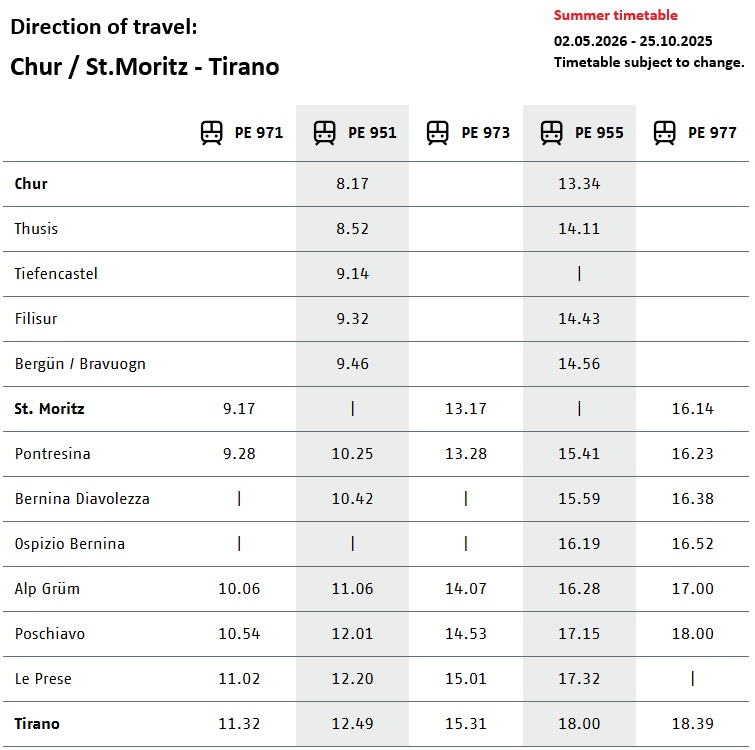Click the train icon beside PE 951
This screenshot has width=755, height=750.
pyautogui.click(x=324, y=132)
